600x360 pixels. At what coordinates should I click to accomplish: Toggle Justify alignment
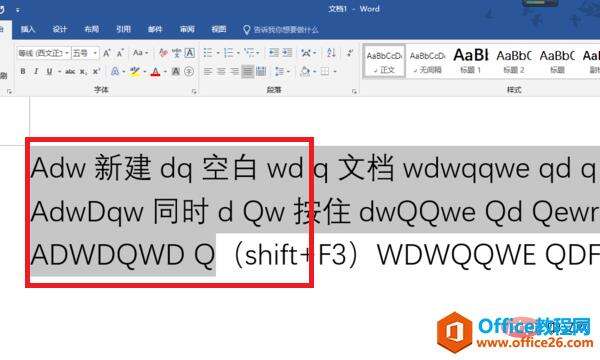click(248, 71)
